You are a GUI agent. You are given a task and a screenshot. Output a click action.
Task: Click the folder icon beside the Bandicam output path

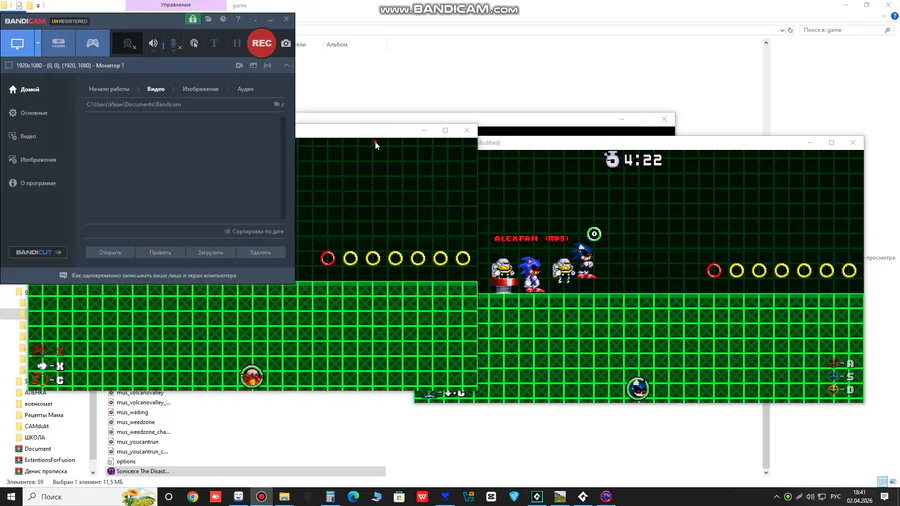[x=277, y=104]
